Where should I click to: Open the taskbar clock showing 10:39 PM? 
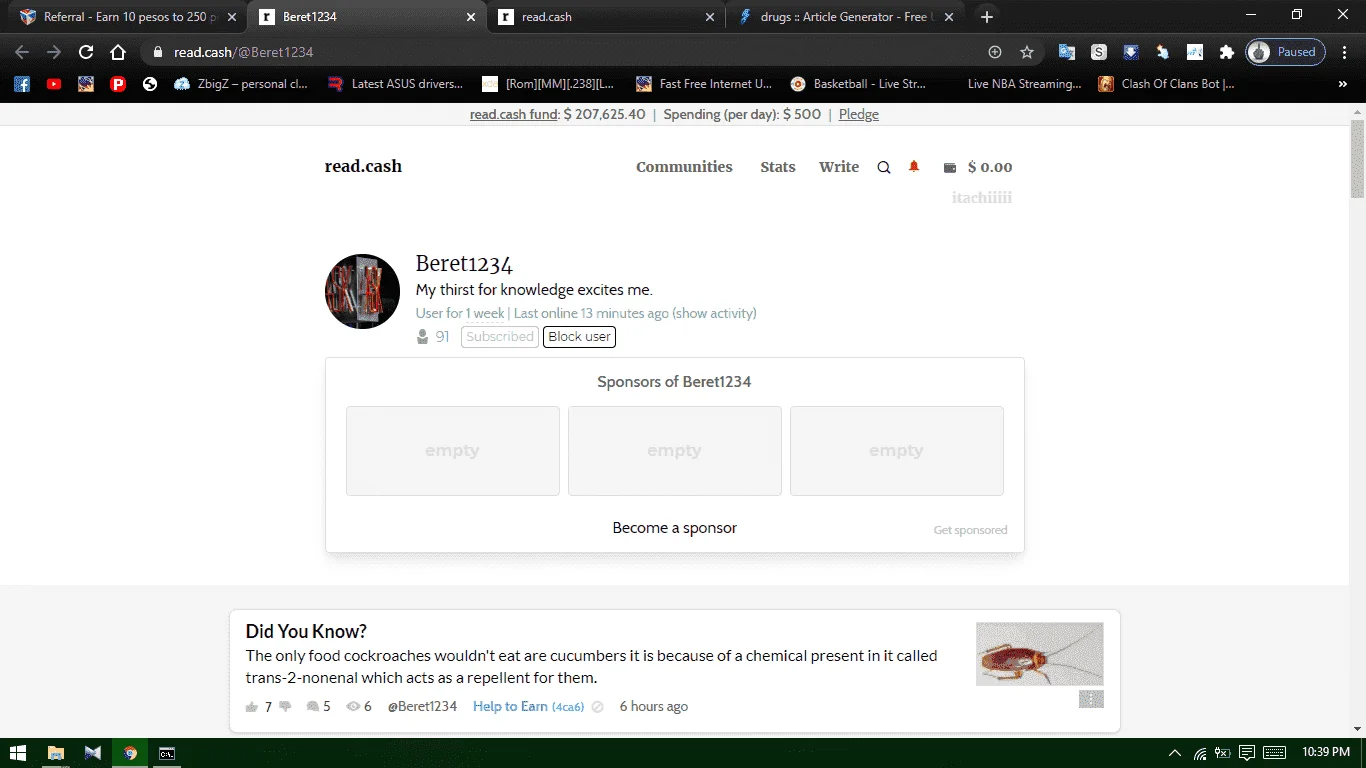coord(1326,753)
